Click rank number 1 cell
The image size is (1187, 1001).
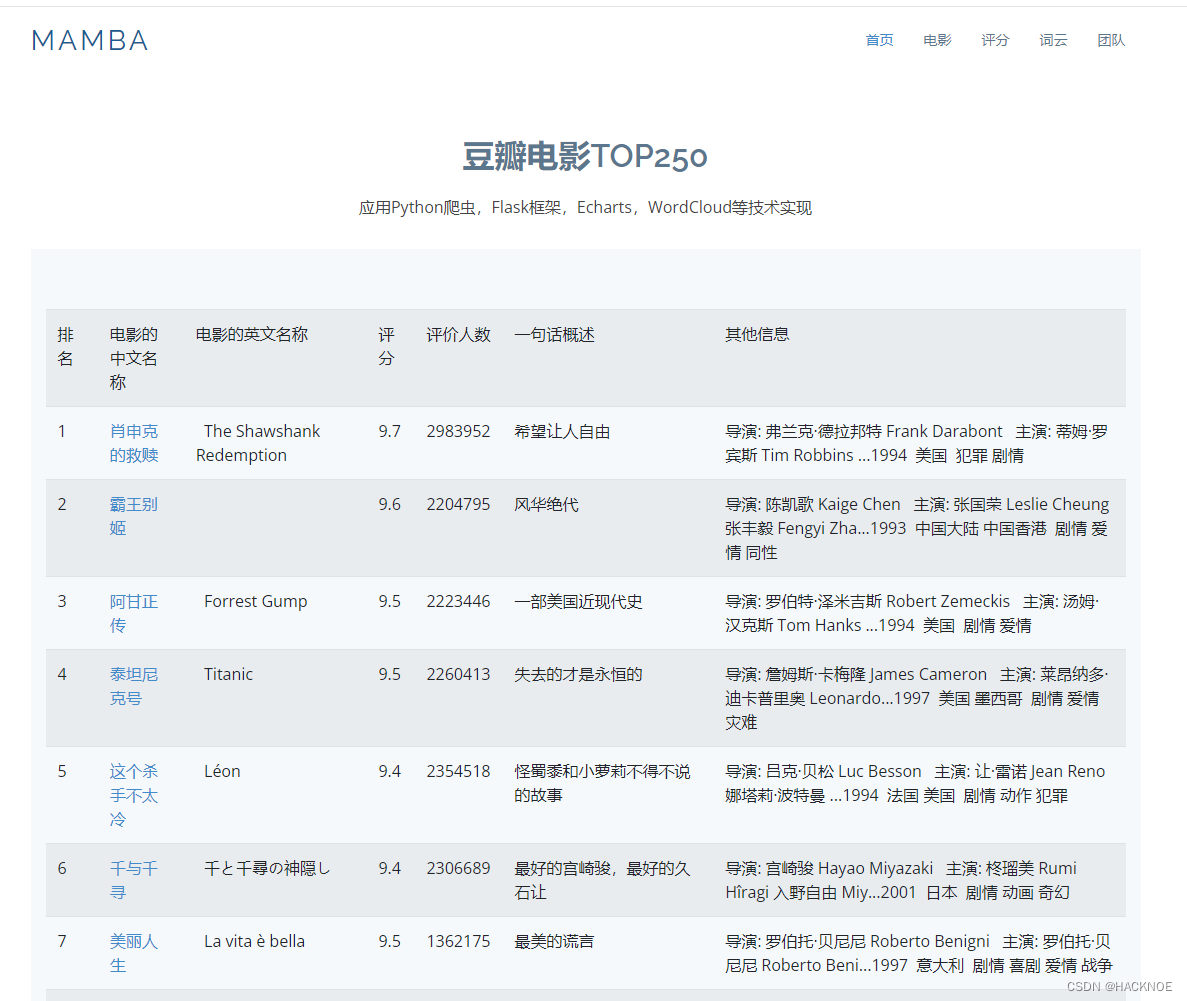click(61, 431)
